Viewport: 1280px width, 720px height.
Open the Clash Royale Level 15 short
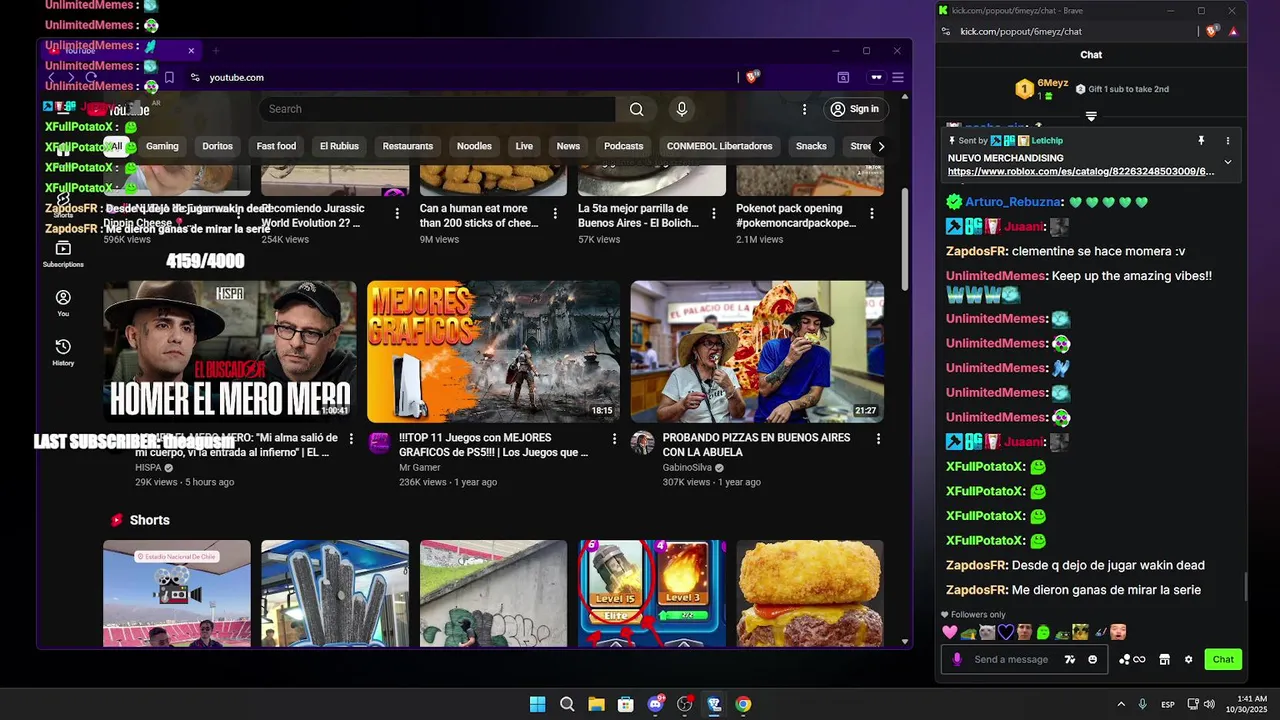click(x=651, y=593)
